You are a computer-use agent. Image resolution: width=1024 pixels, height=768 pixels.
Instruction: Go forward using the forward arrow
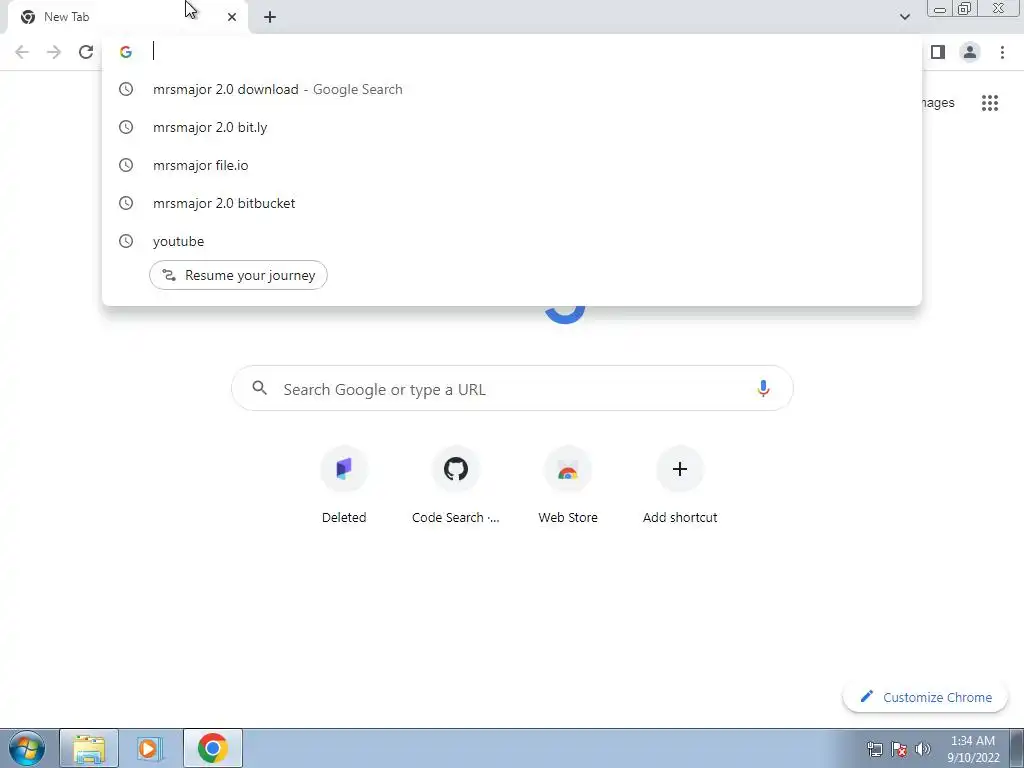pyautogui.click(x=54, y=52)
